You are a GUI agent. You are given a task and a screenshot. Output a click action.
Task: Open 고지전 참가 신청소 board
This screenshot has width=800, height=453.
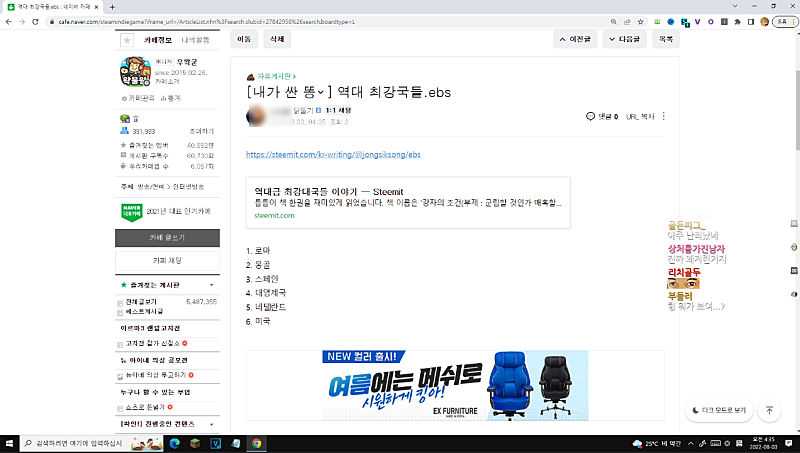click(153, 343)
